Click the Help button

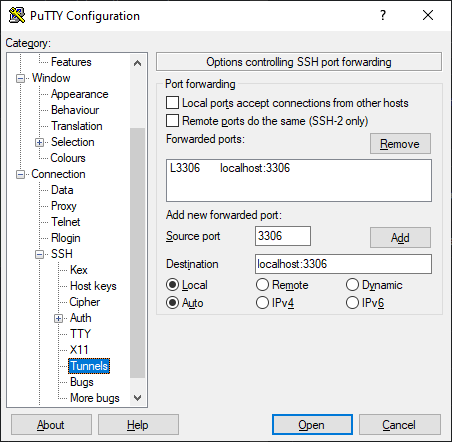pyautogui.click(x=138, y=425)
